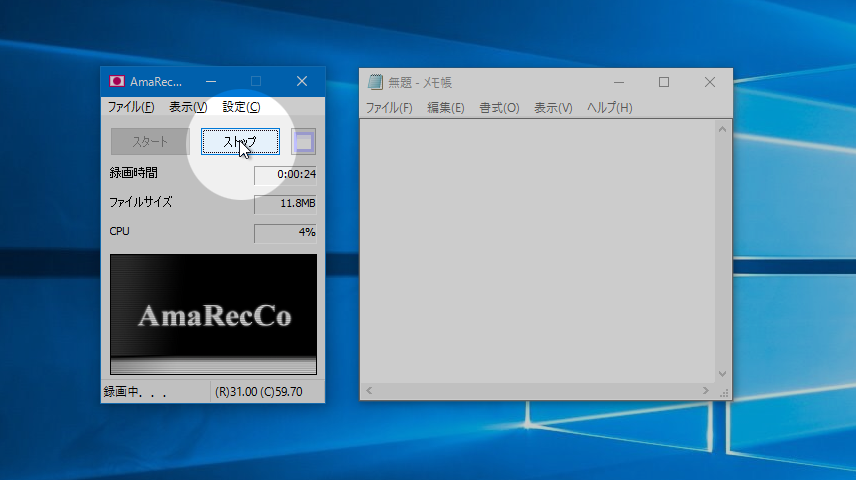856x480 pixels.
Task: Click the ファイルサイズ value 11.8MB
Action: click(x=285, y=204)
